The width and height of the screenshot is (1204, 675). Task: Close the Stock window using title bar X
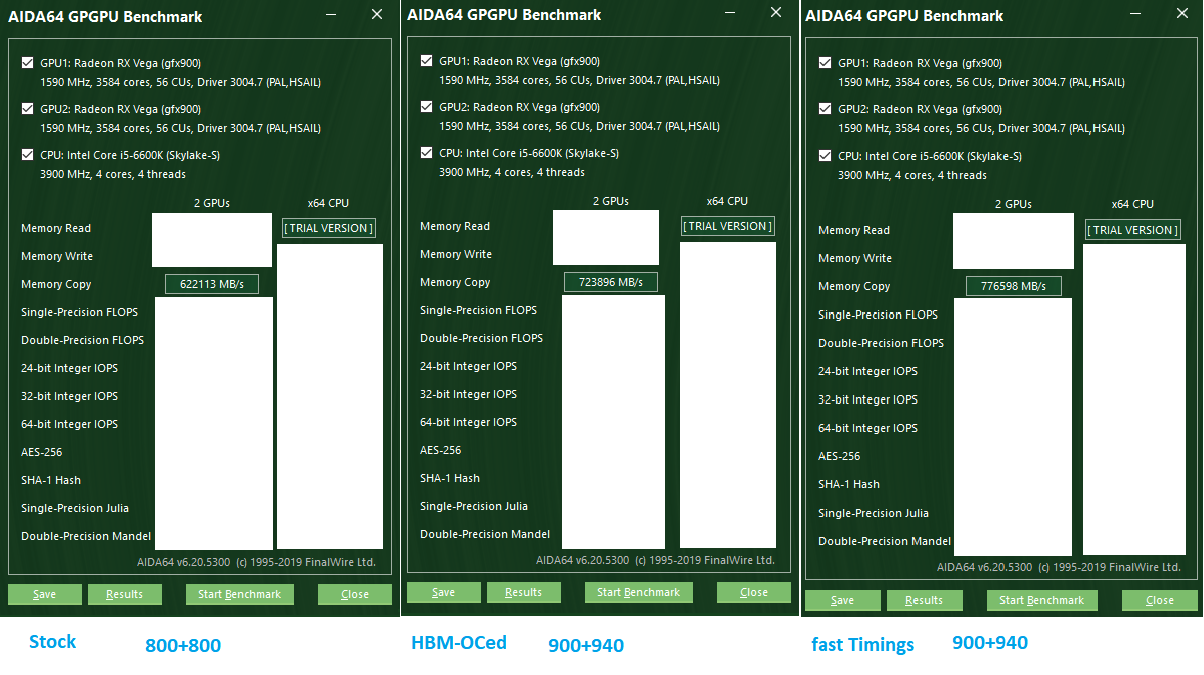[x=377, y=14]
